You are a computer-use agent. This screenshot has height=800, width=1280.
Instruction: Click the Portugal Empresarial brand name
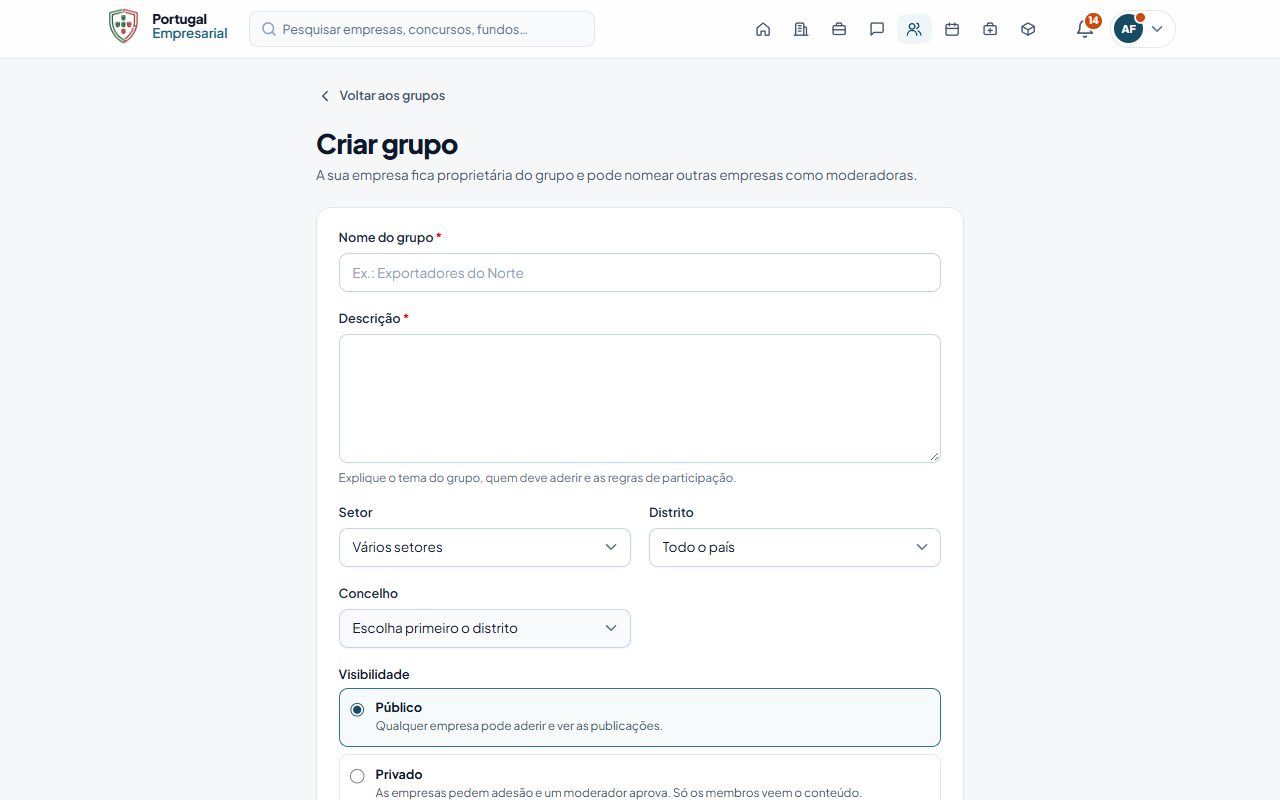click(190, 26)
